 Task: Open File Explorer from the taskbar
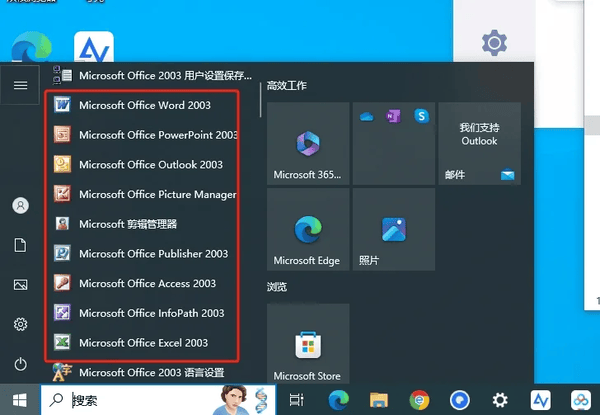pyautogui.click(x=379, y=400)
